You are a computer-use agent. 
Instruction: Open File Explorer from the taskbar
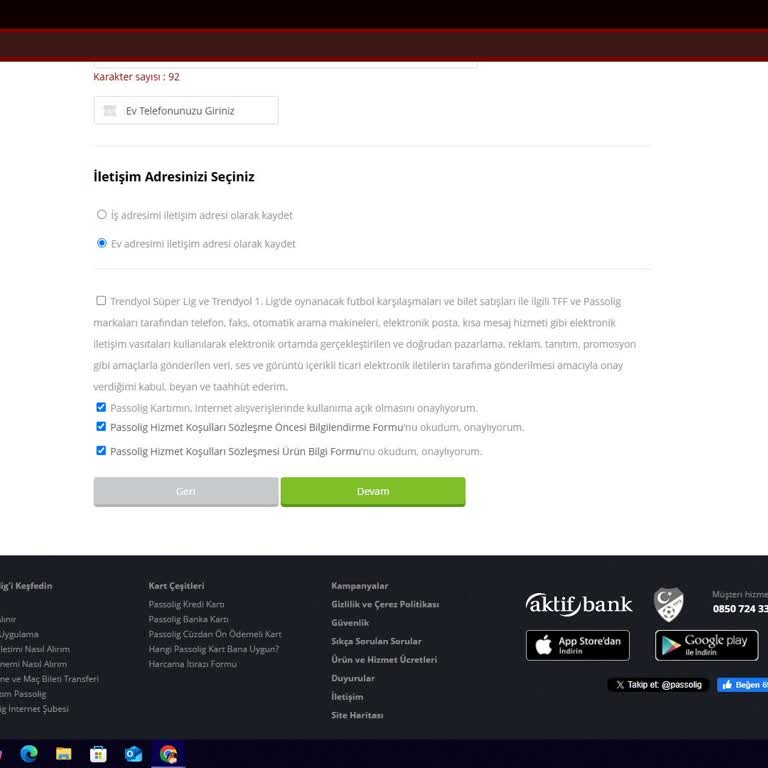[64, 753]
